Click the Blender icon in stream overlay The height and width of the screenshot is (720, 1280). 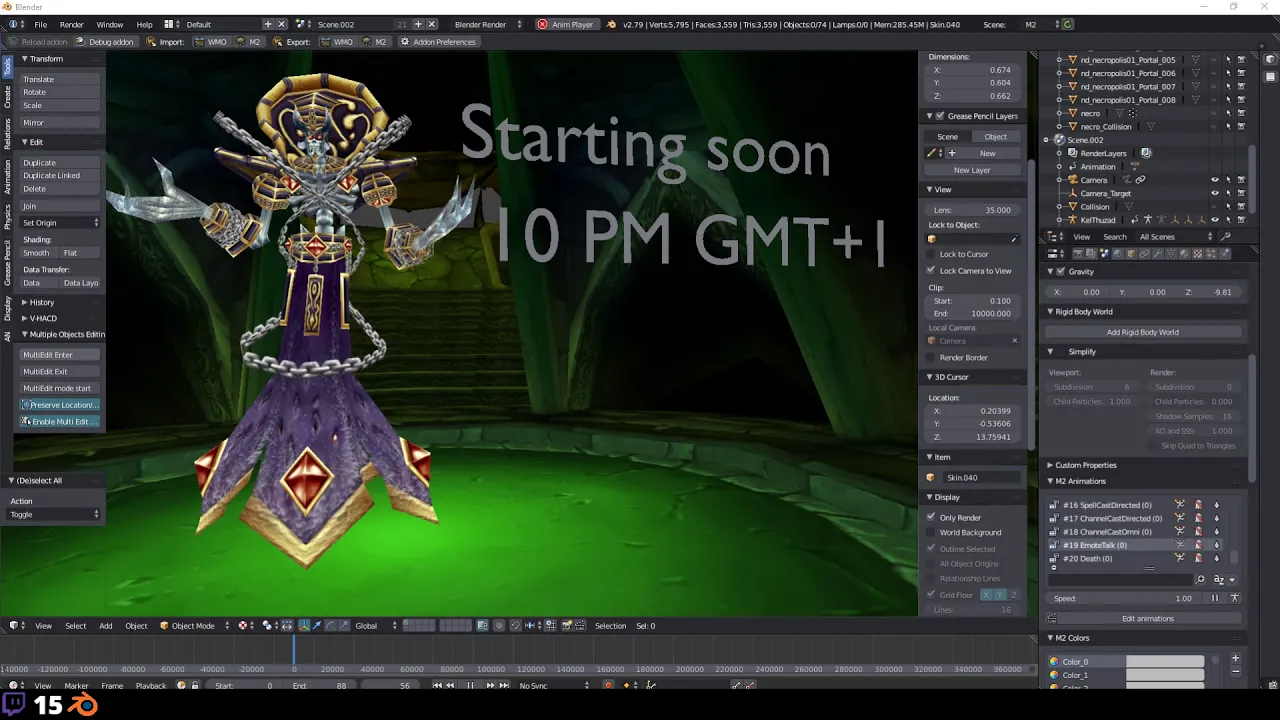[x=83, y=705]
